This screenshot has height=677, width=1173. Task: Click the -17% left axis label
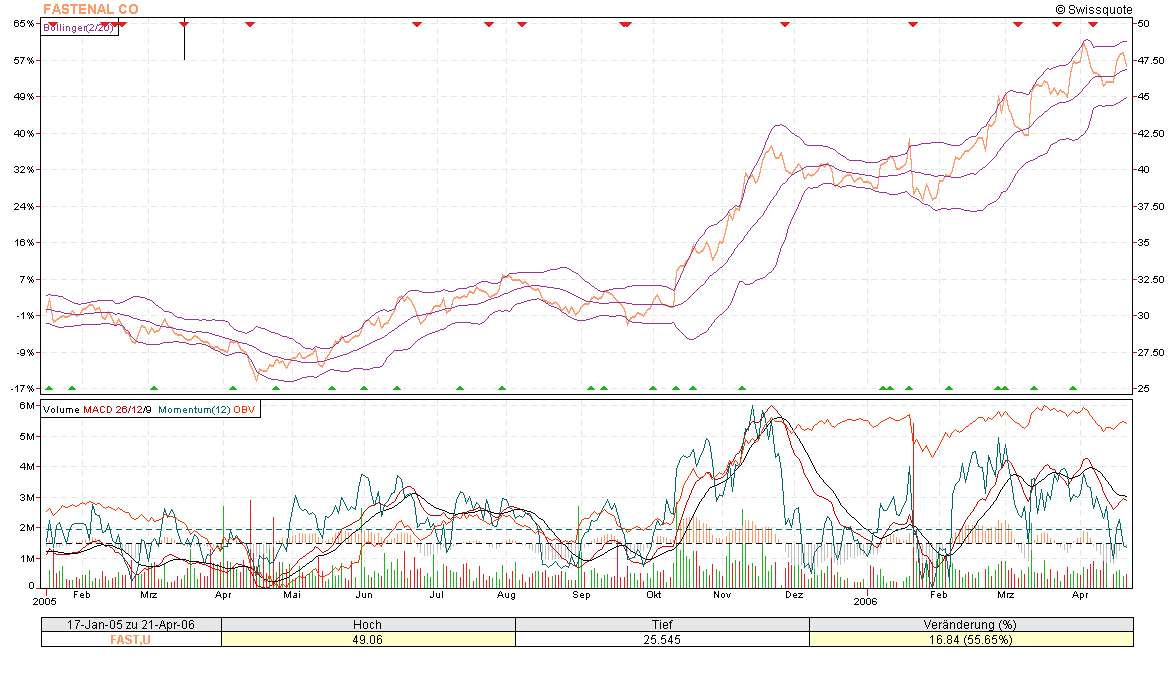click(22, 388)
